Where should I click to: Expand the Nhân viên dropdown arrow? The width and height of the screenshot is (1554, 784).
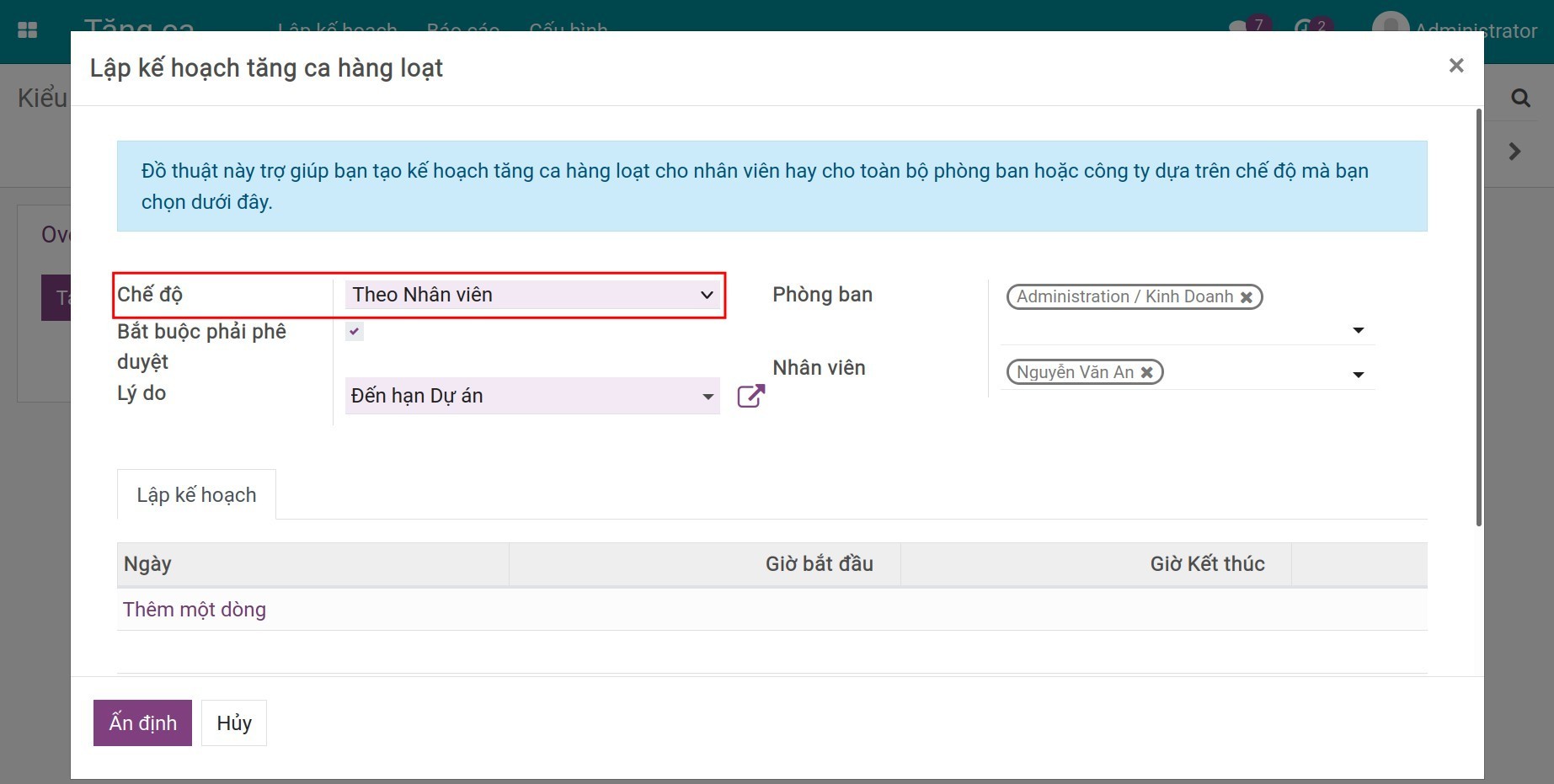(x=1358, y=375)
